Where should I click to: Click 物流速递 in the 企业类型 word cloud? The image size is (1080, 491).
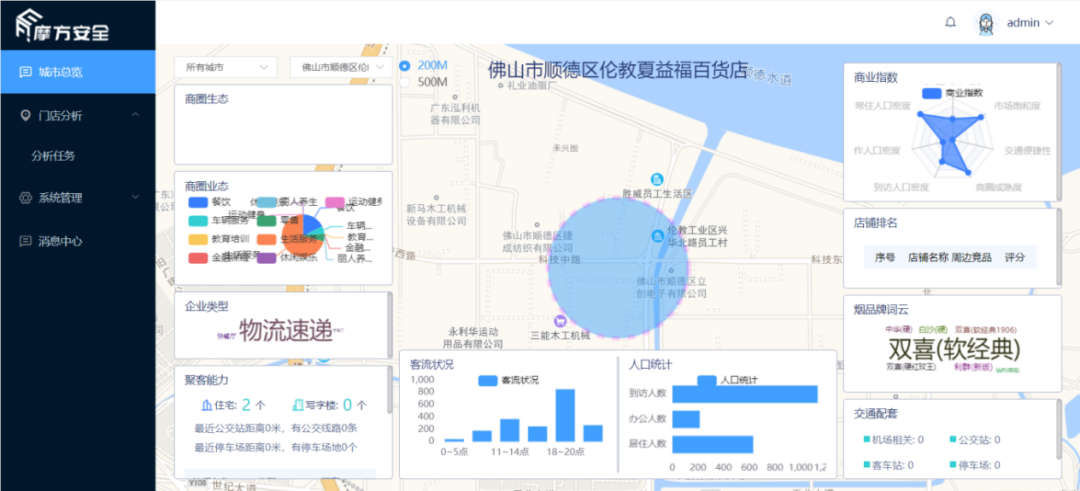click(285, 331)
